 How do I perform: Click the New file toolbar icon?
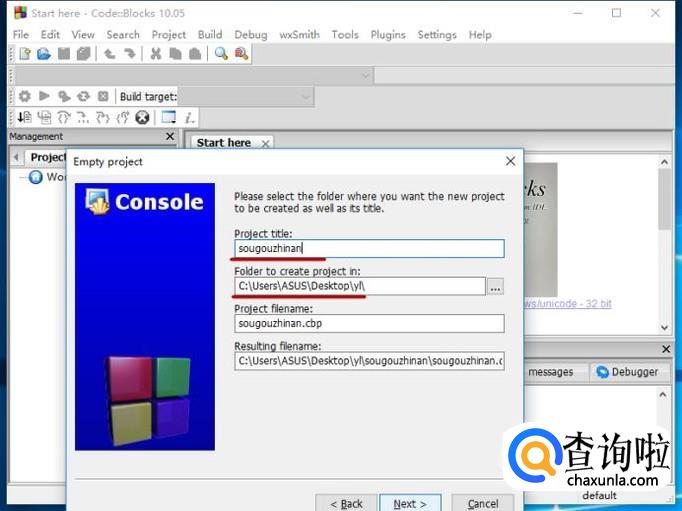coord(25,54)
